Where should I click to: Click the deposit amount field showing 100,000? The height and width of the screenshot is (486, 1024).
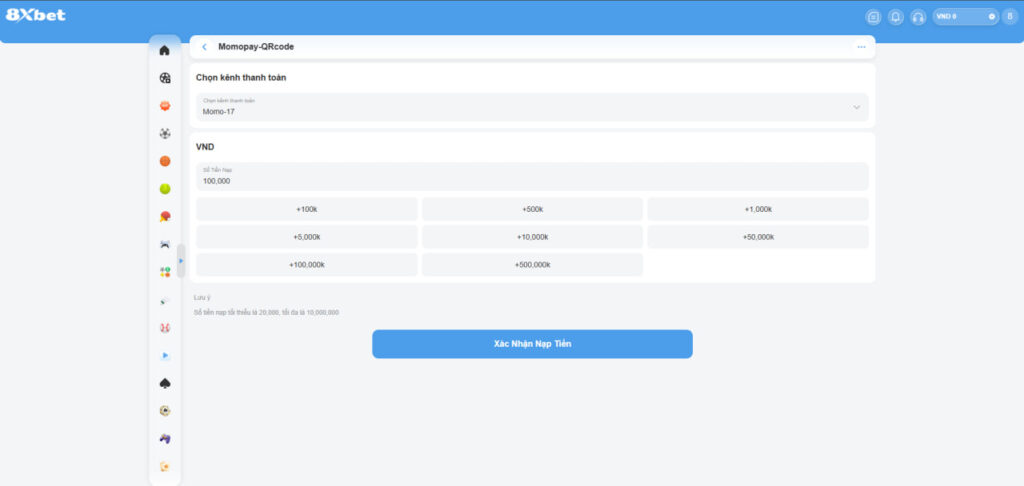[x=532, y=176]
